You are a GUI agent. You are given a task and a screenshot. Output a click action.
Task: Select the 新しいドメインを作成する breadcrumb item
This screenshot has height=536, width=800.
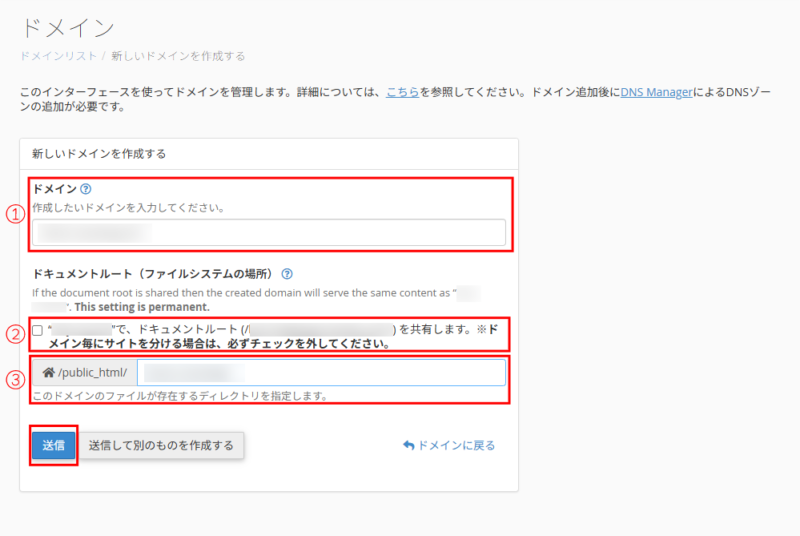point(178,56)
